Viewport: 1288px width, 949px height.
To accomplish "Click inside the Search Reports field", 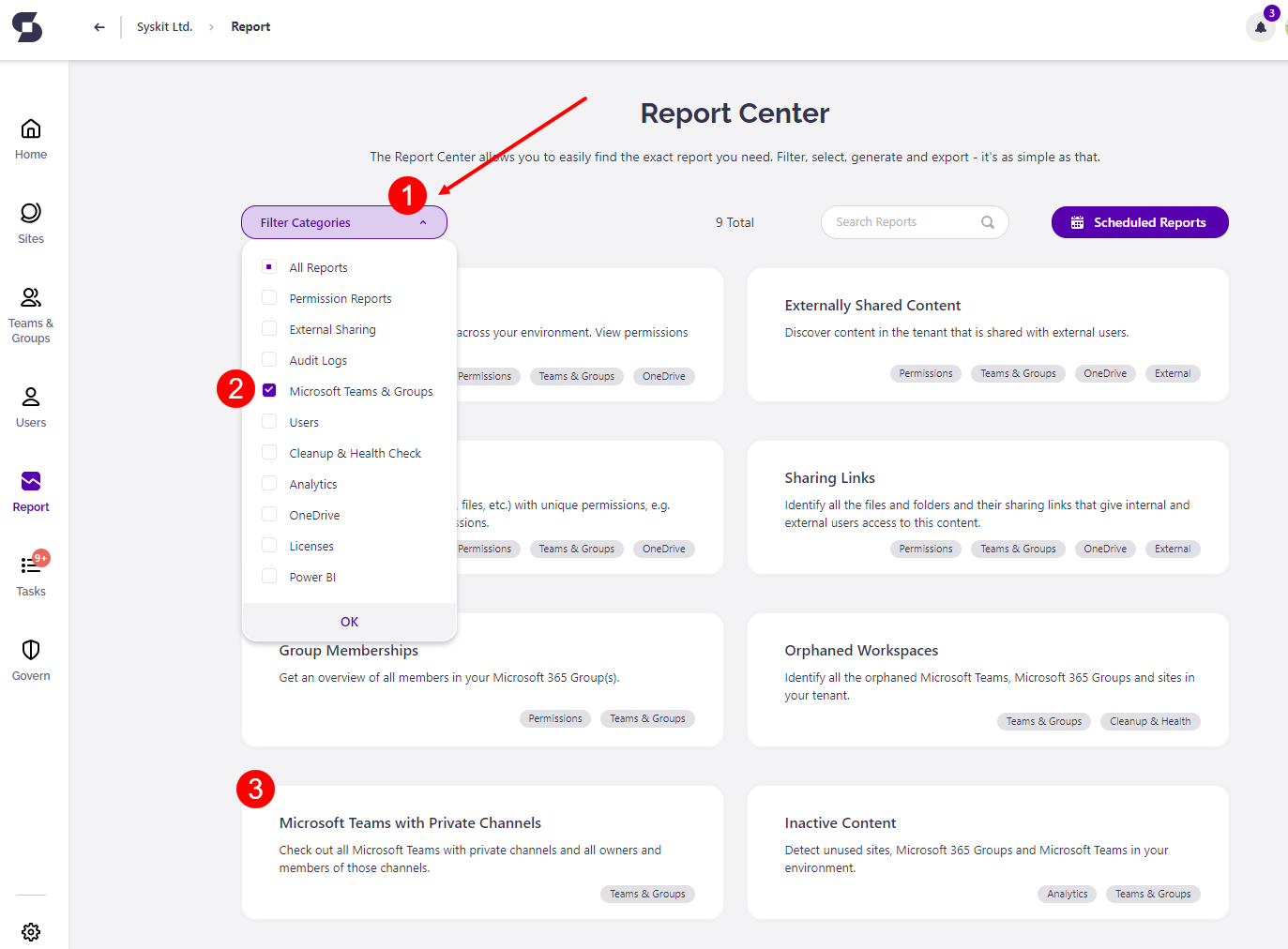I will (x=901, y=222).
